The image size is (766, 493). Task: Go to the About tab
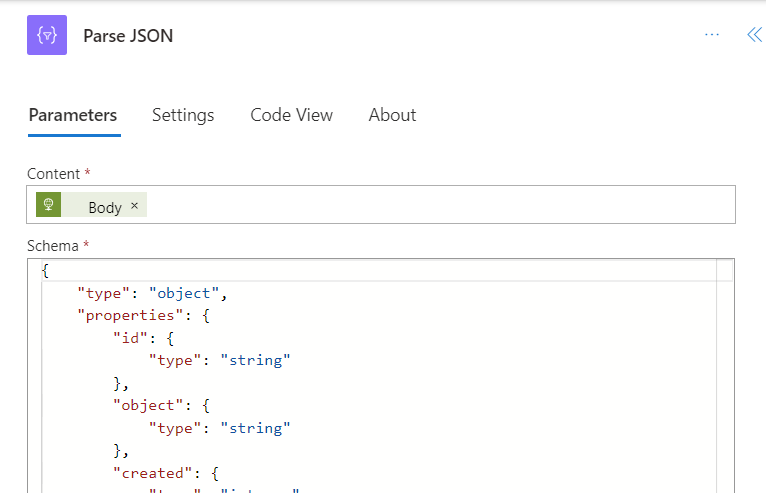pos(392,115)
